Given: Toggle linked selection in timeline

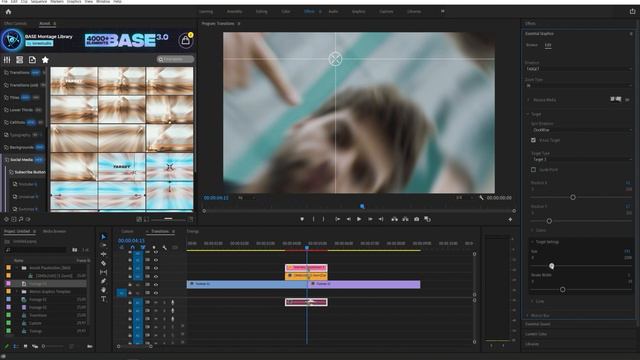Looking at the screenshot, I should point(143,247).
